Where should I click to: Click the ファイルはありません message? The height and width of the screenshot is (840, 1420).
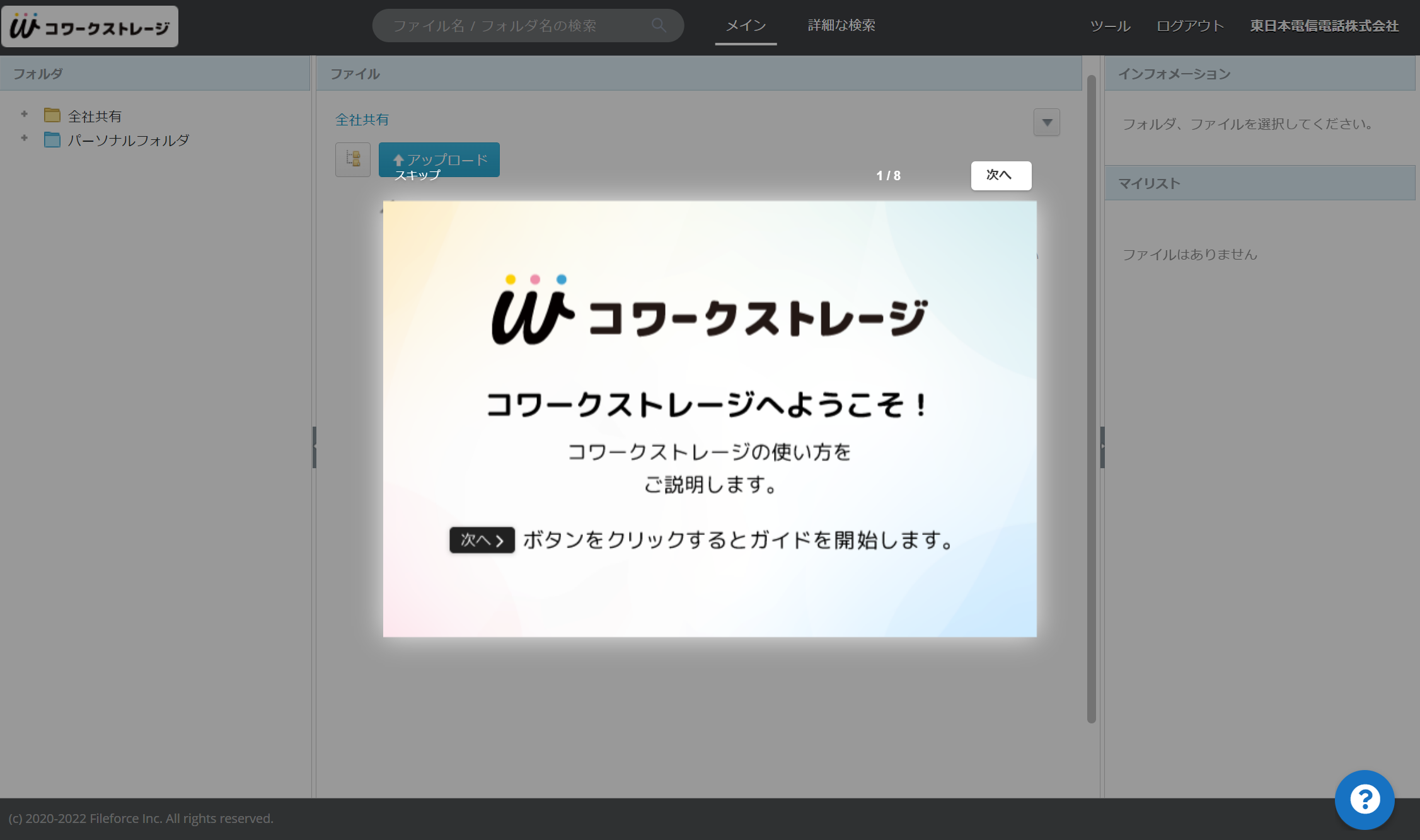1189,254
